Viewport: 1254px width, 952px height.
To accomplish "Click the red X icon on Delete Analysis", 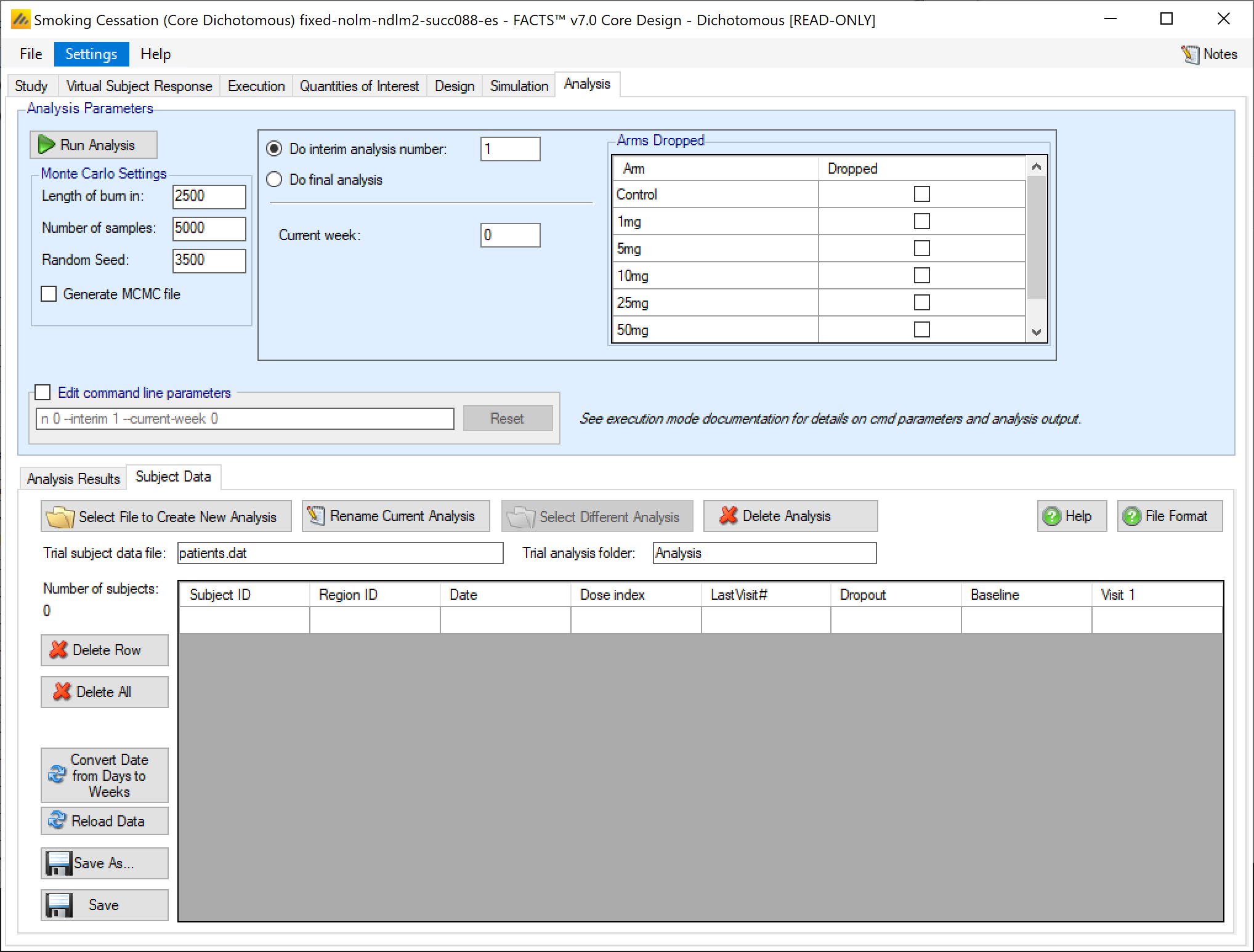I will 728,515.
